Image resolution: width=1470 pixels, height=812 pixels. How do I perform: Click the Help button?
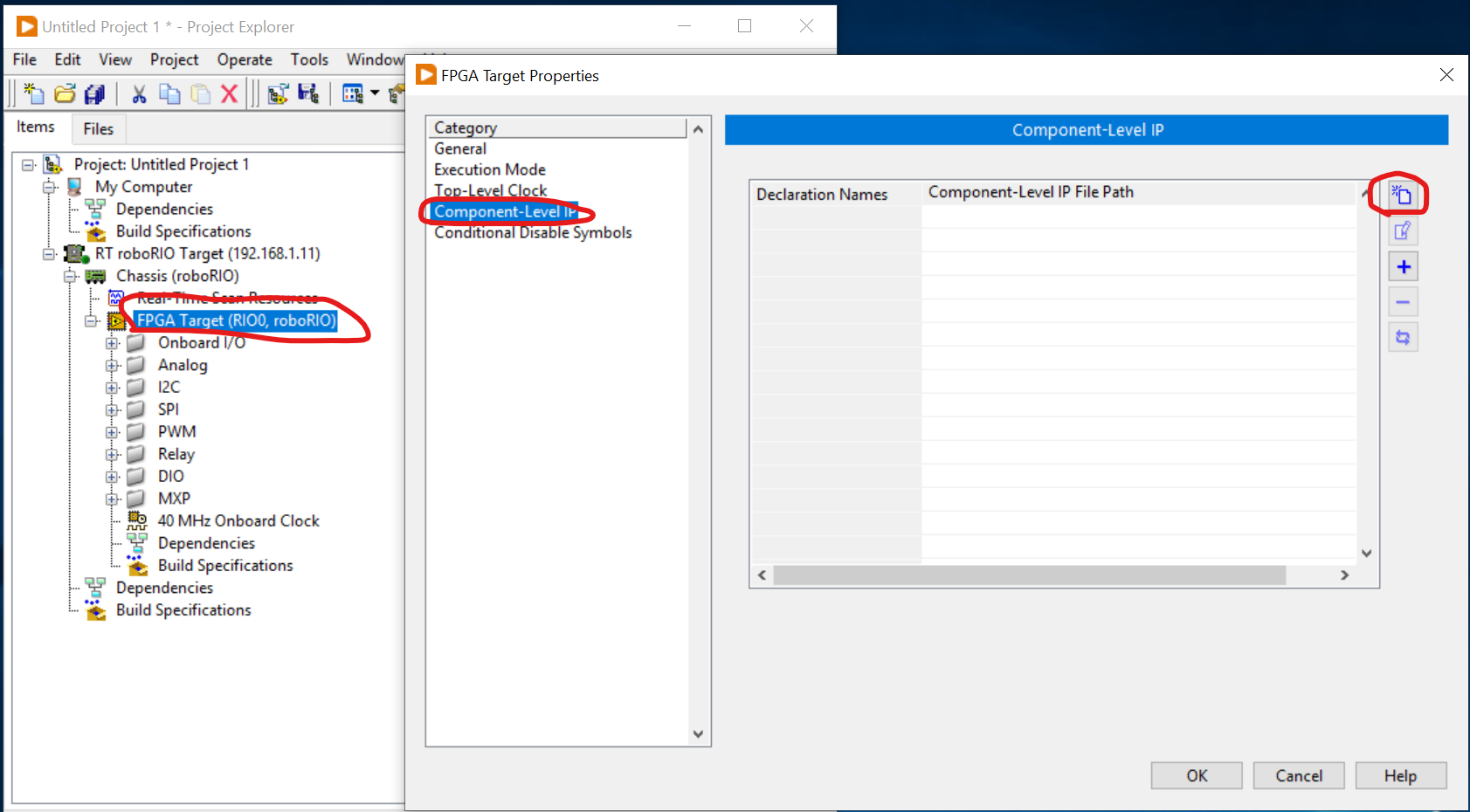(1400, 775)
